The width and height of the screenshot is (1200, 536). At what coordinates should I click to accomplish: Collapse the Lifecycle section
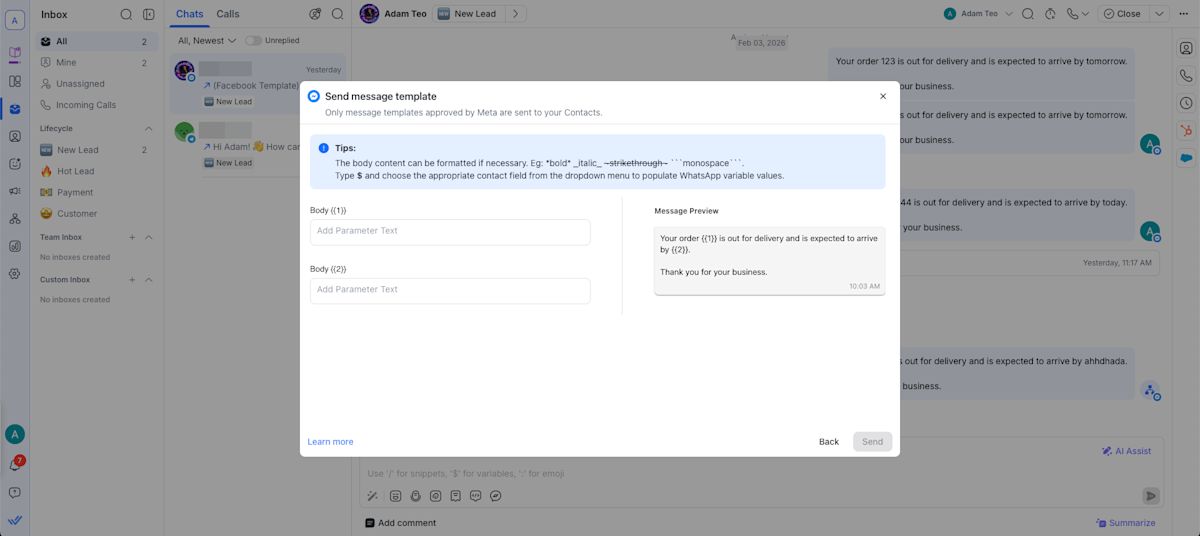(149, 129)
